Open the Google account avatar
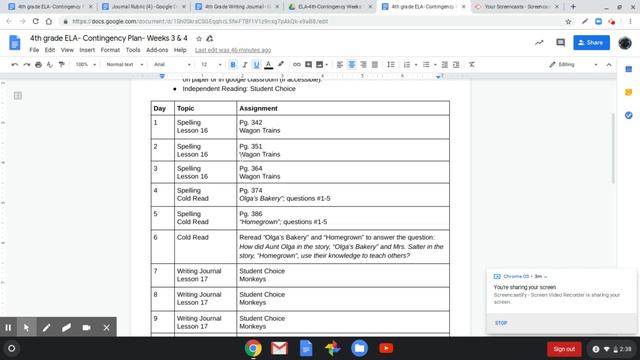Image resolution: width=640 pixels, height=360 pixels. [x=625, y=42]
